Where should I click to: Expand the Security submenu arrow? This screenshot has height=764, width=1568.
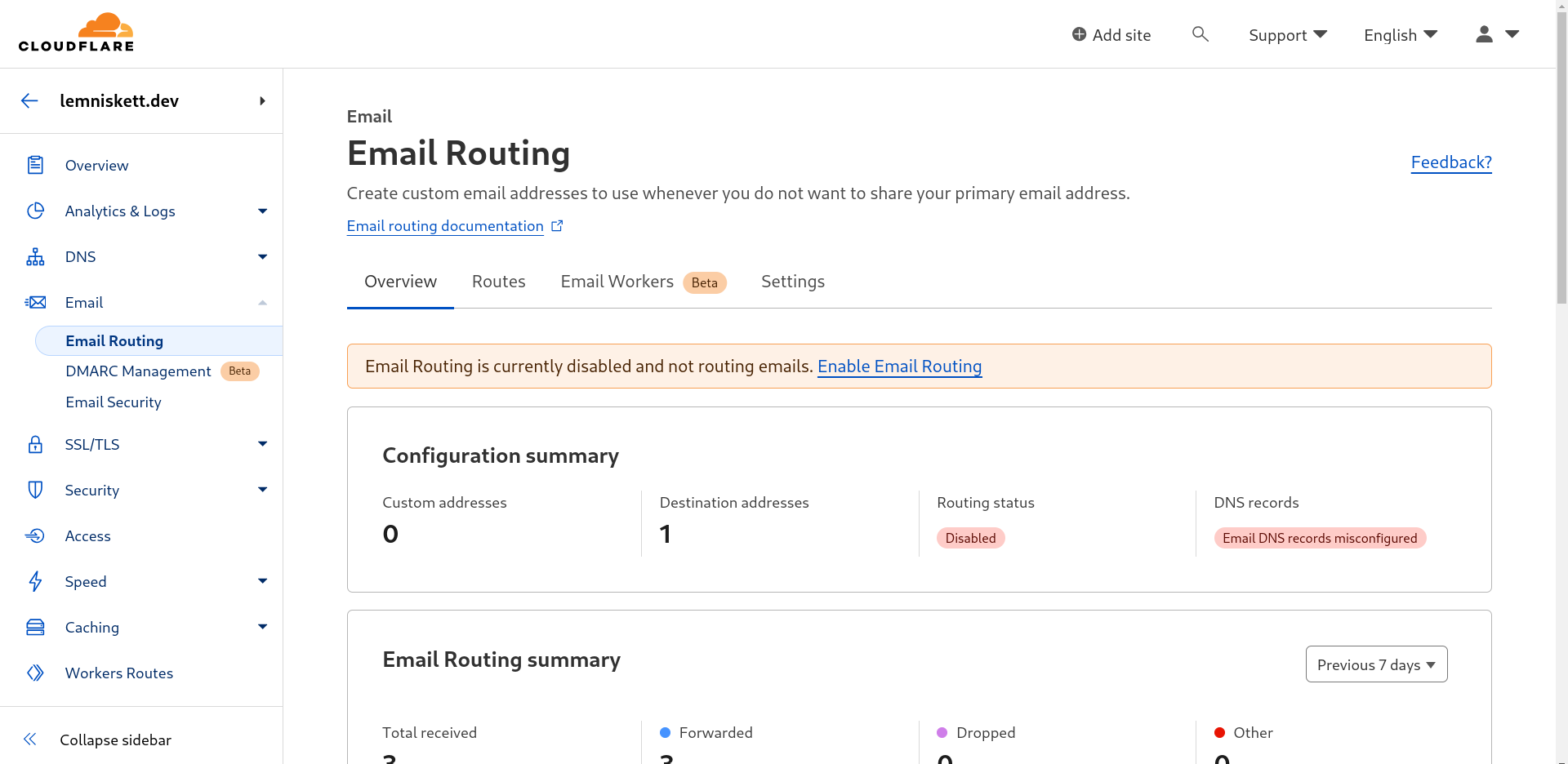coord(262,490)
